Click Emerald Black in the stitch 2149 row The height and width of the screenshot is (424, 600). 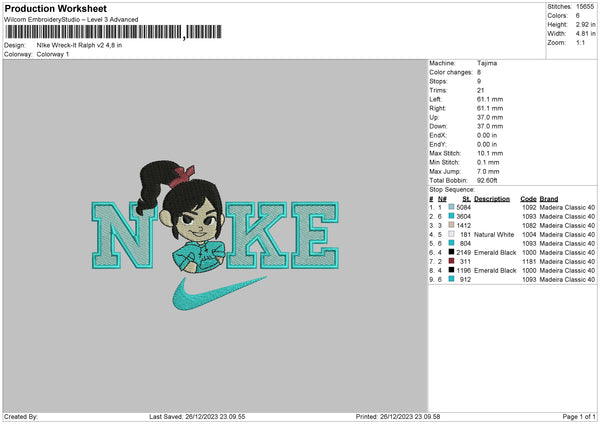495,253
